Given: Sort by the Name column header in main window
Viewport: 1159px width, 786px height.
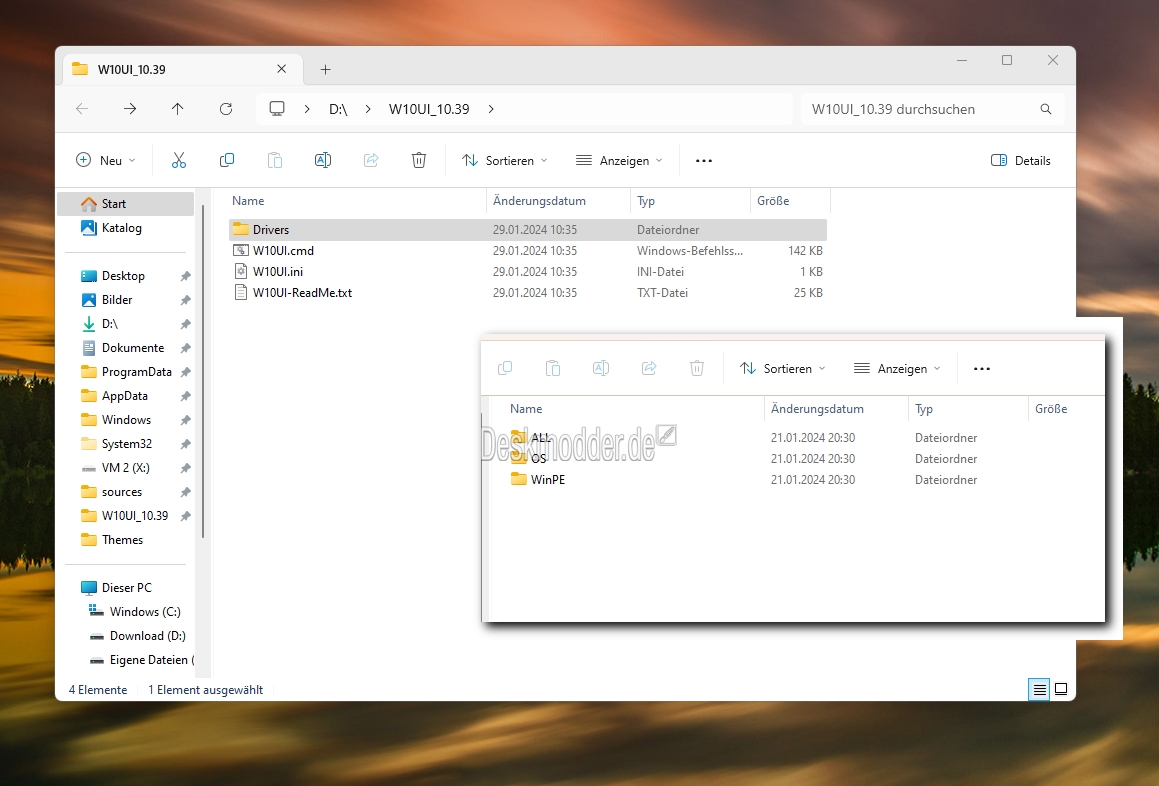Looking at the screenshot, I should coord(358,201).
